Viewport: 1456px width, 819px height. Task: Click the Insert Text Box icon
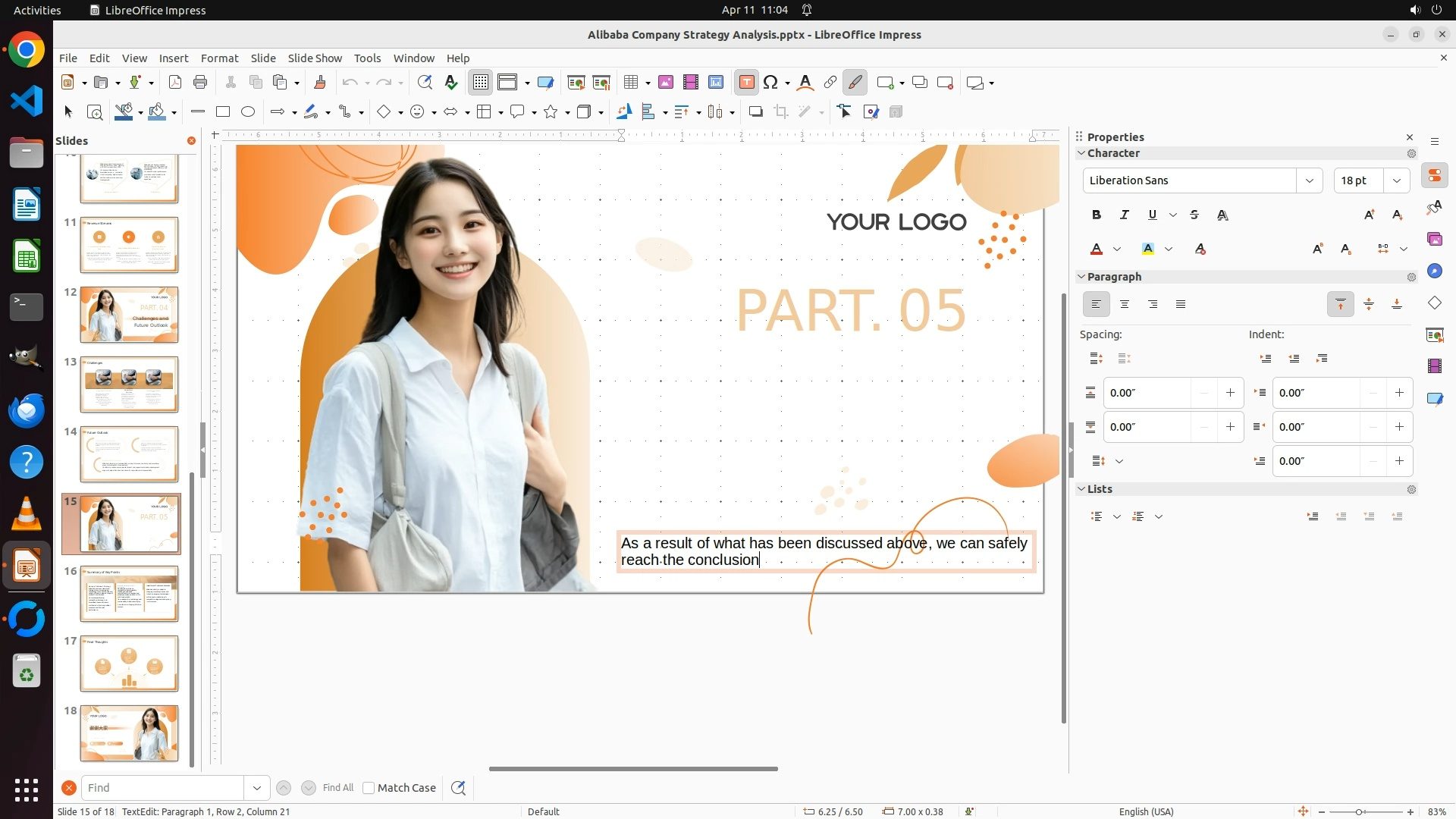pyautogui.click(x=746, y=83)
